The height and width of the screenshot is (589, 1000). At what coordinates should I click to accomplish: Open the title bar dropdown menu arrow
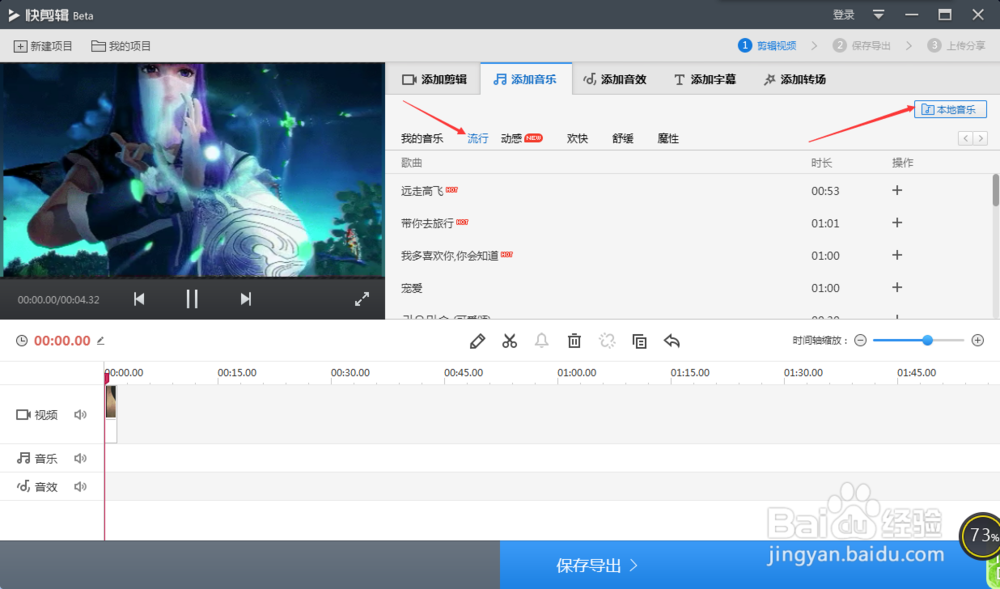(878, 15)
